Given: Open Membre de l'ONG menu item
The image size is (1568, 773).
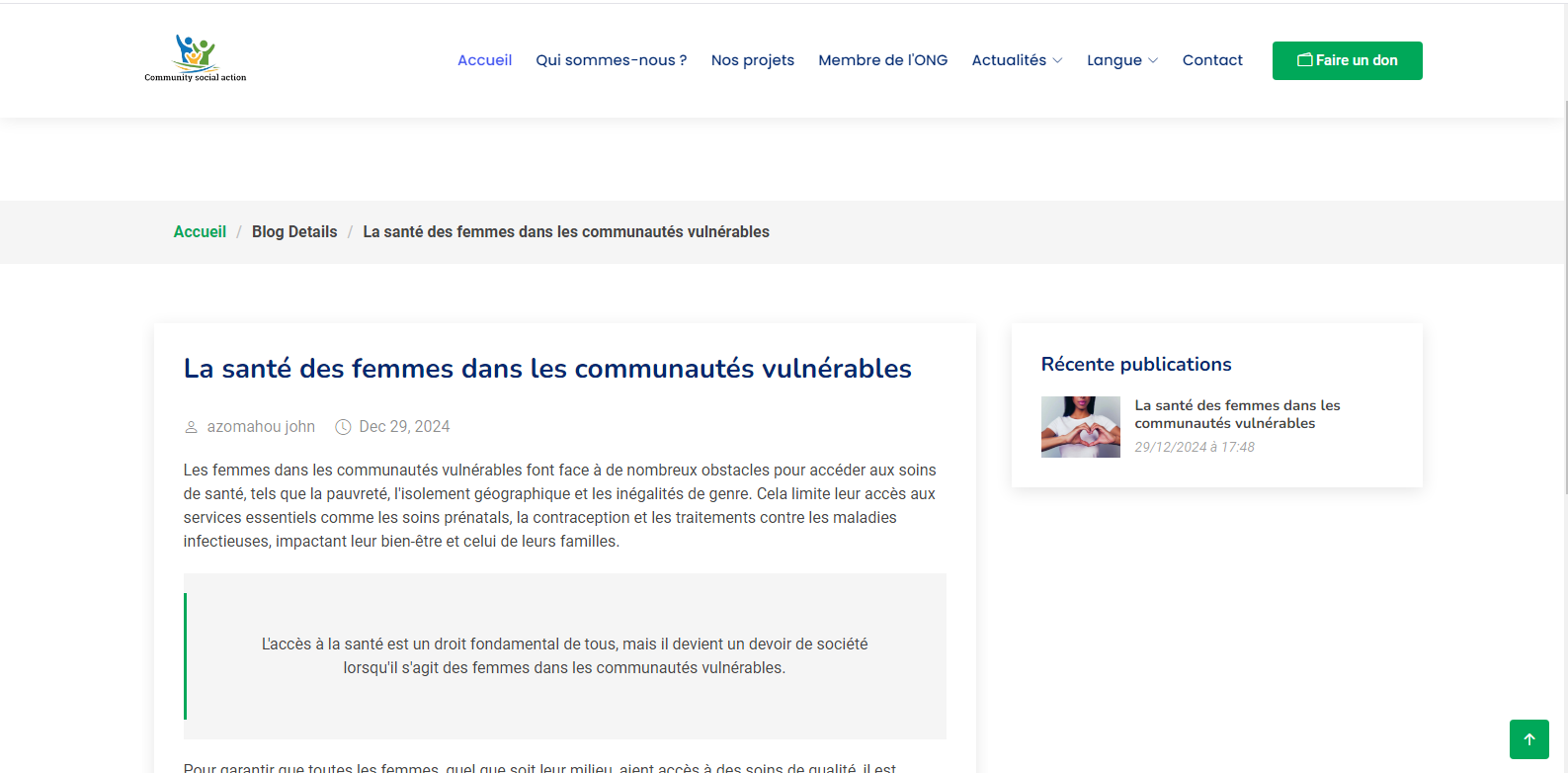Looking at the screenshot, I should (882, 60).
